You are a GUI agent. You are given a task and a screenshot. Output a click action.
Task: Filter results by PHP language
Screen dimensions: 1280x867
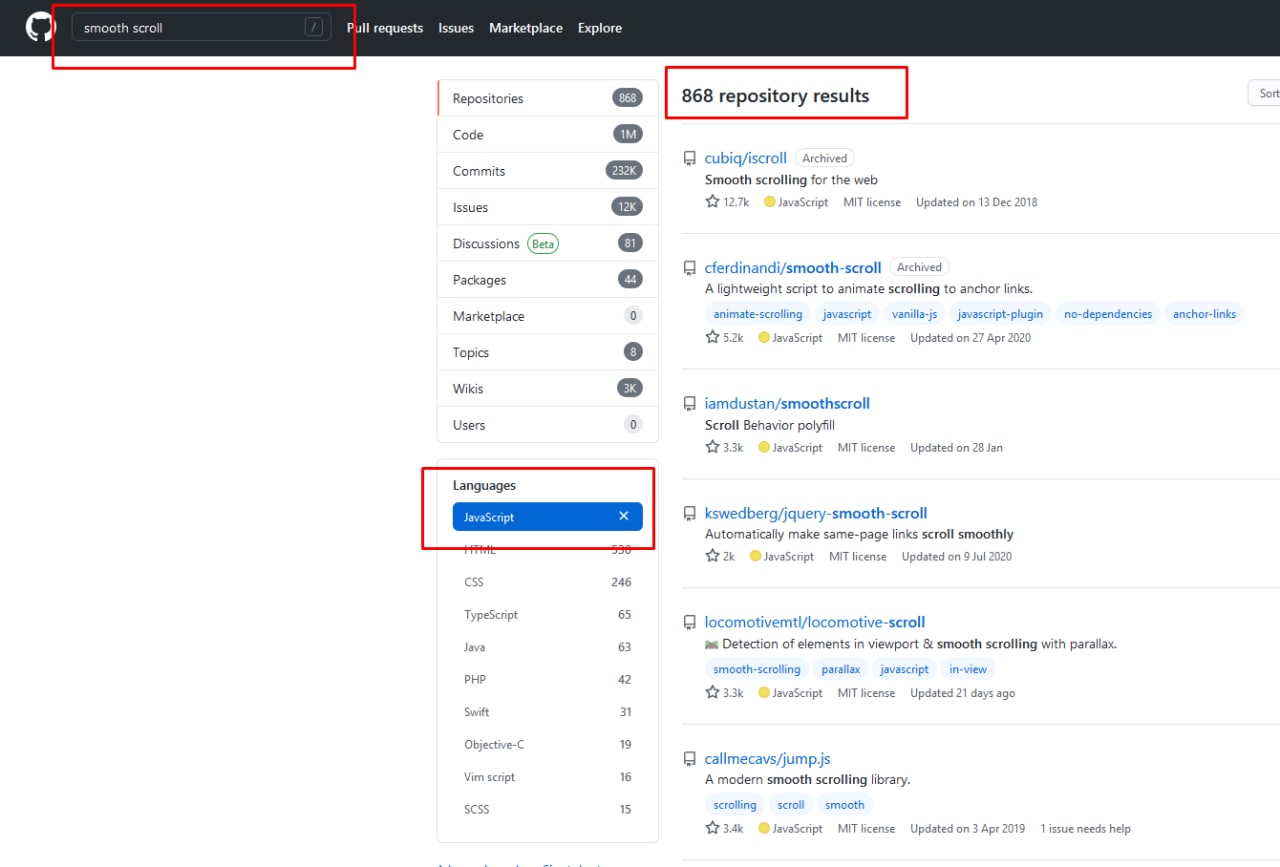click(548, 679)
